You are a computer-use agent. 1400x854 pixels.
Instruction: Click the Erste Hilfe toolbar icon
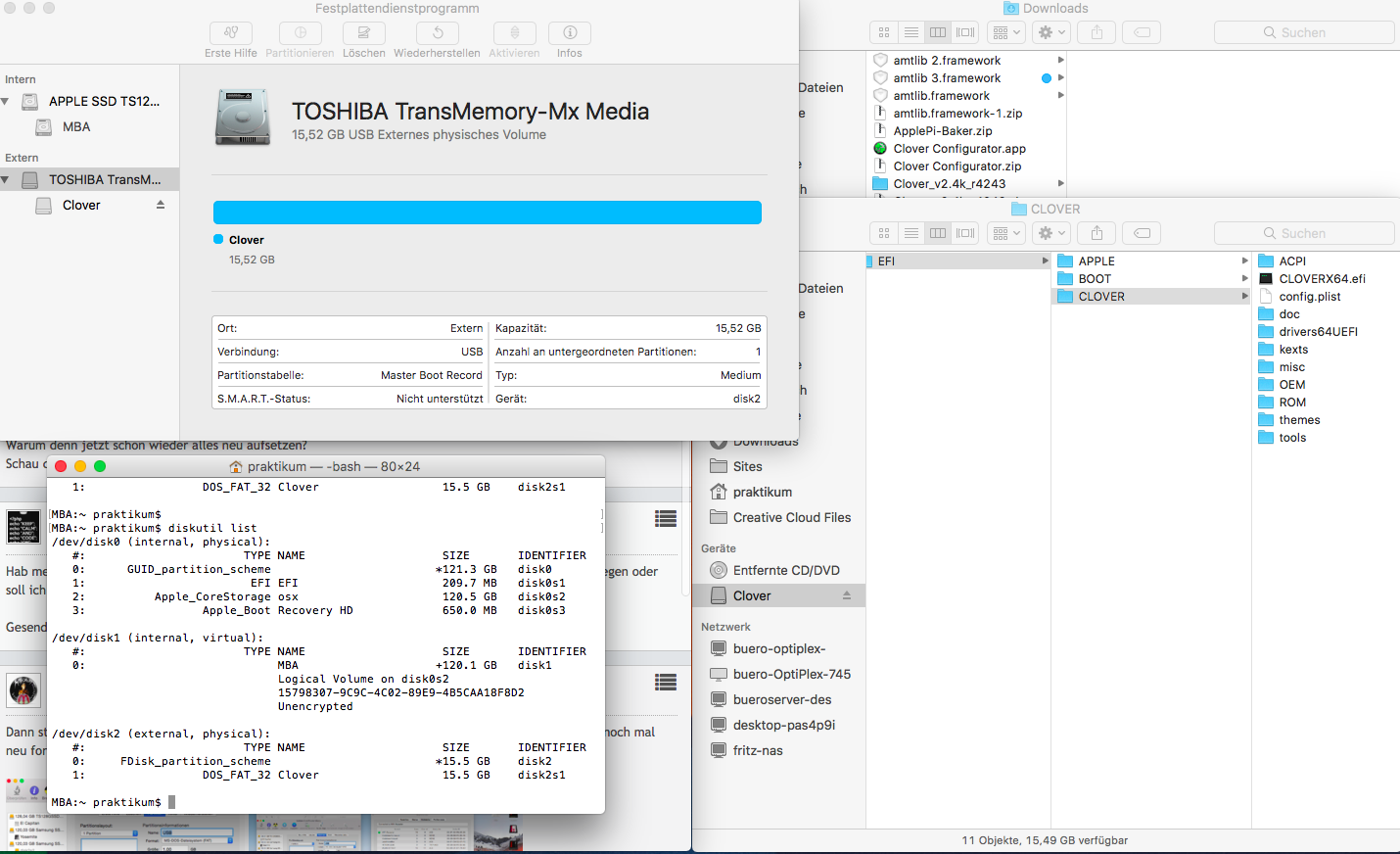tap(231, 33)
